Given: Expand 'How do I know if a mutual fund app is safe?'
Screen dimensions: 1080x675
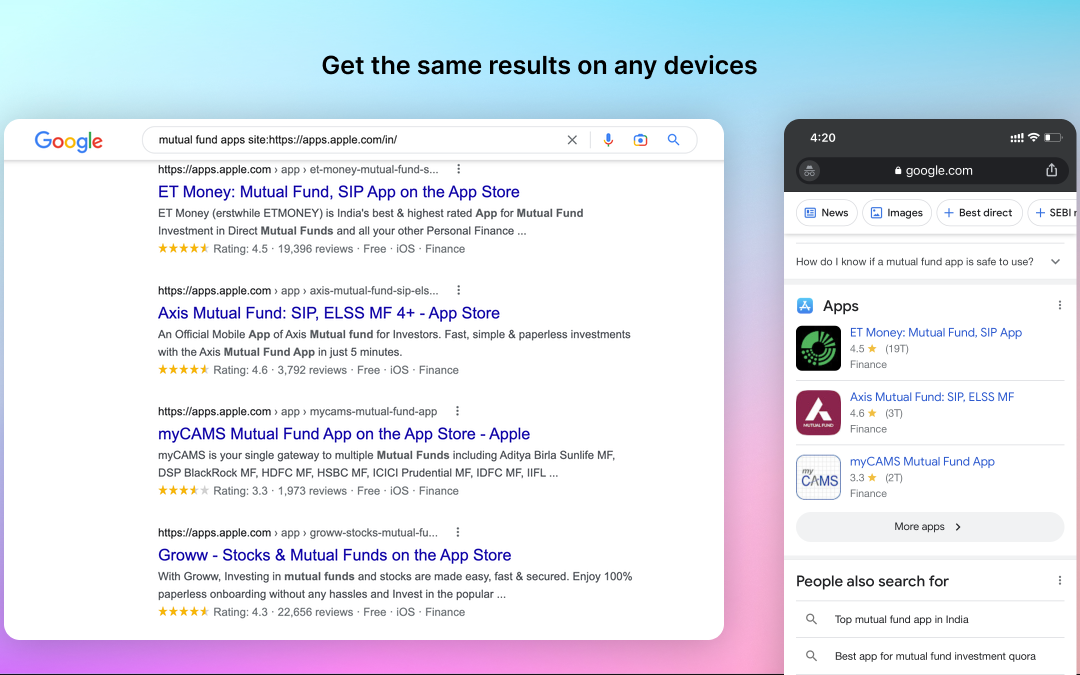Looking at the screenshot, I should coord(1055,260).
